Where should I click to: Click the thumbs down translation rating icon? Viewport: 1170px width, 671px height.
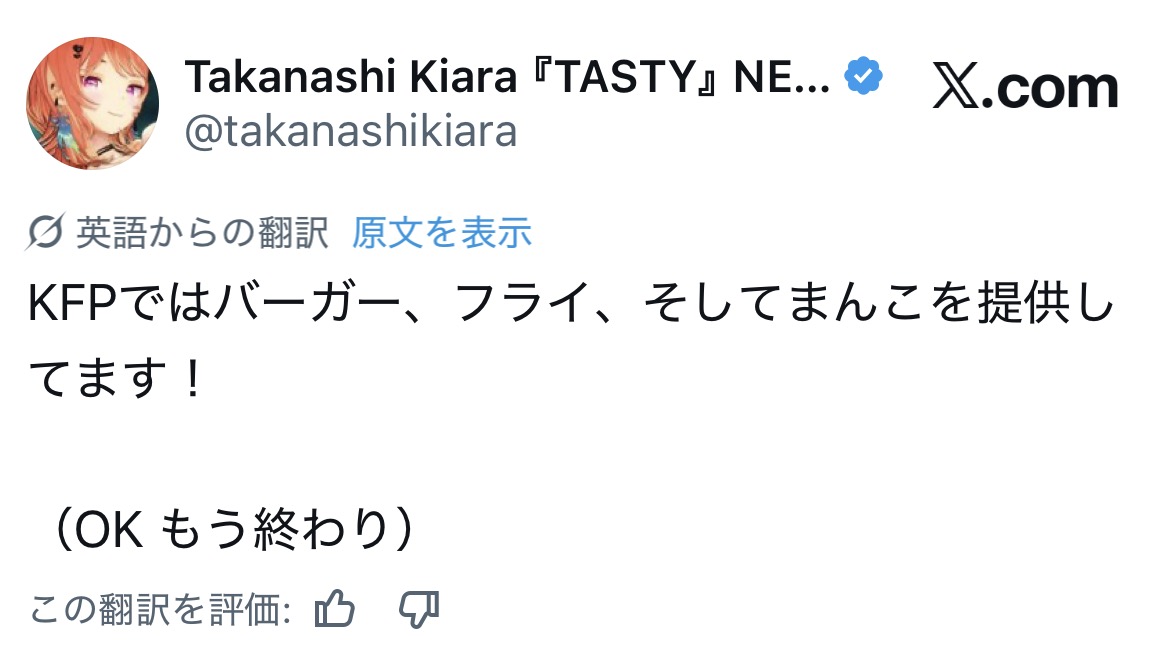[419, 608]
